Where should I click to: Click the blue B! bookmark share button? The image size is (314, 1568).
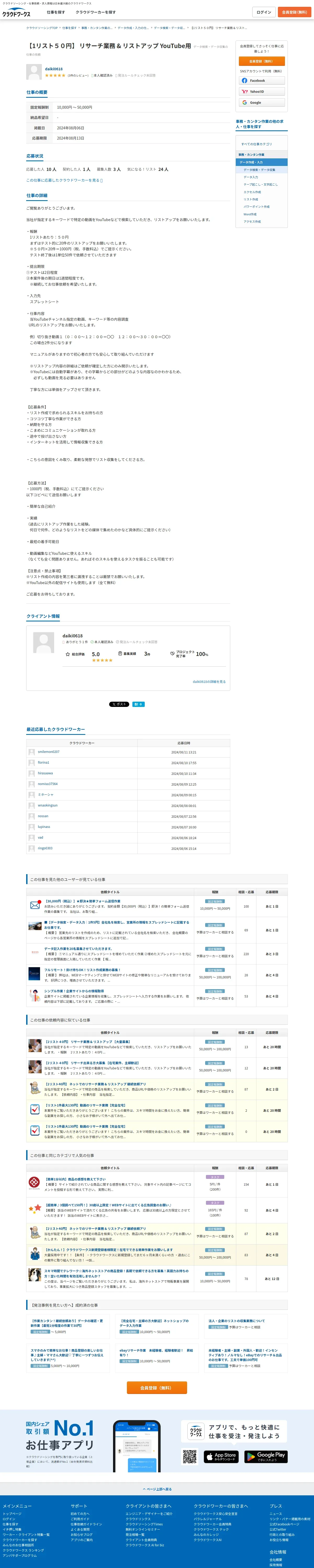(138, 704)
